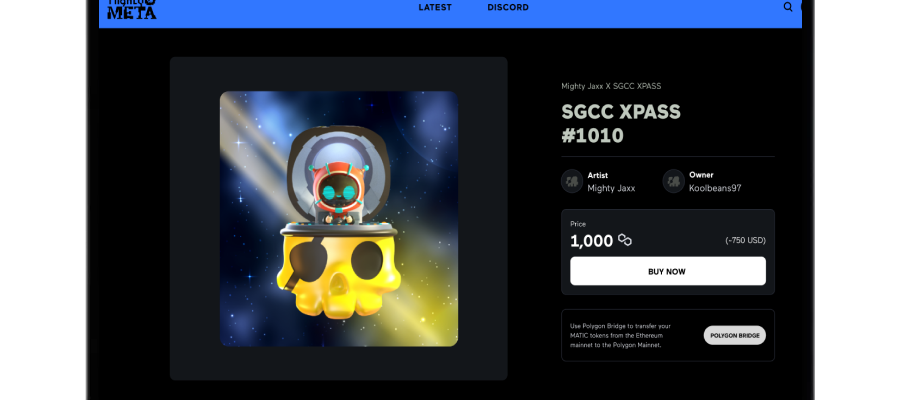
Task: Click the Price label
Action: [x=578, y=224]
